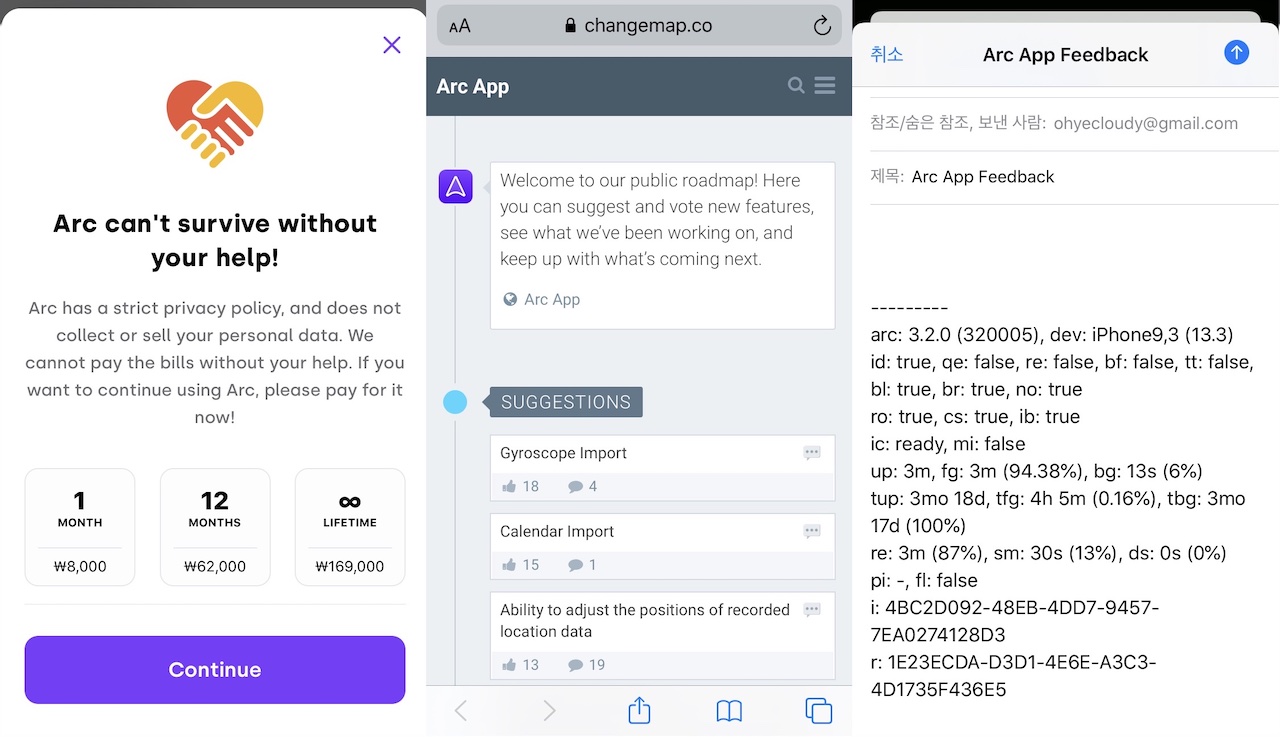Choose the 12 months ₩62,000 plan
The image size is (1280, 737).
[215, 526]
